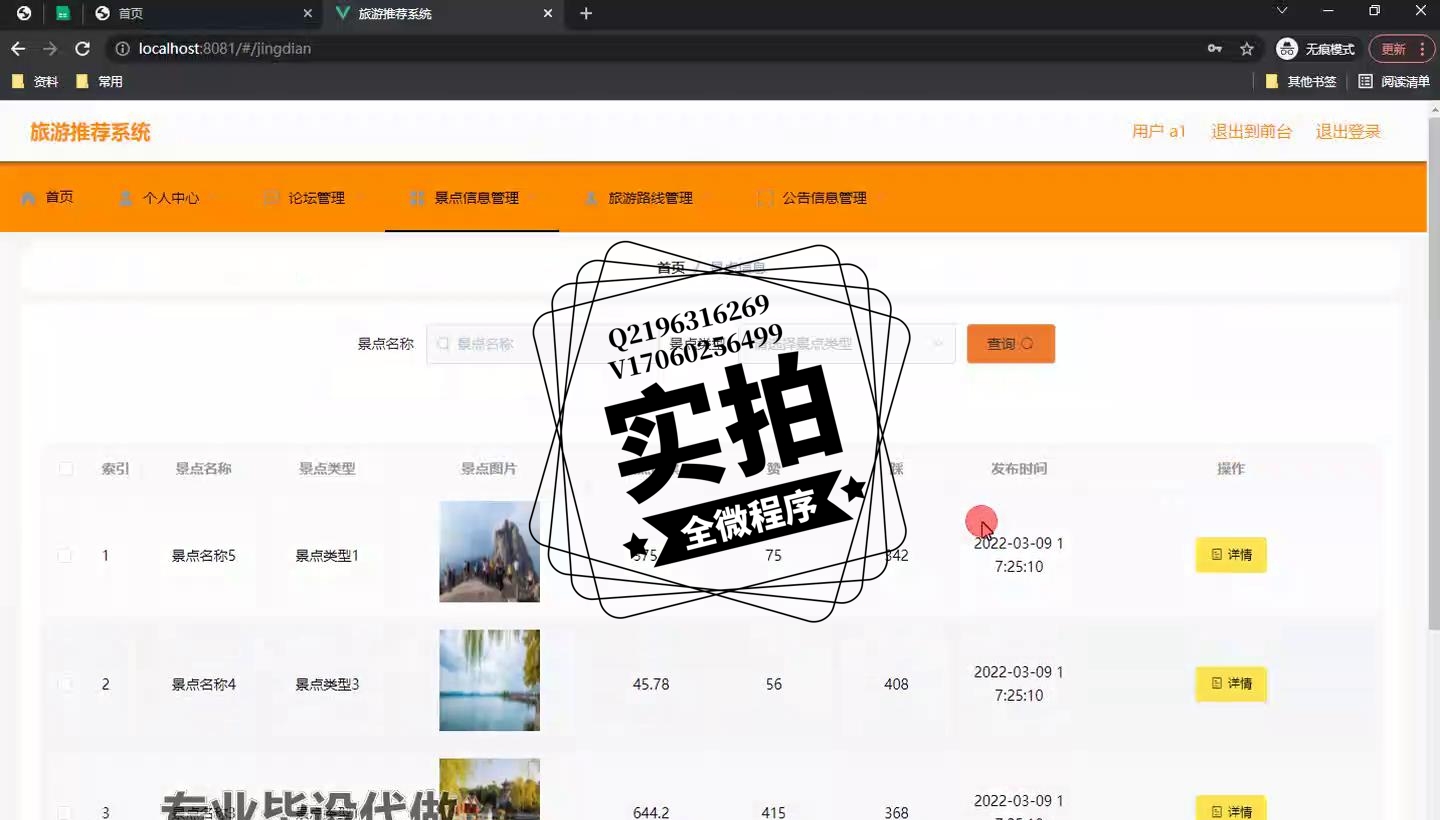This screenshot has height=820, width=1440.
Task: Check the row checkbox for 景点名称5
Action: pyautogui.click(x=65, y=556)
